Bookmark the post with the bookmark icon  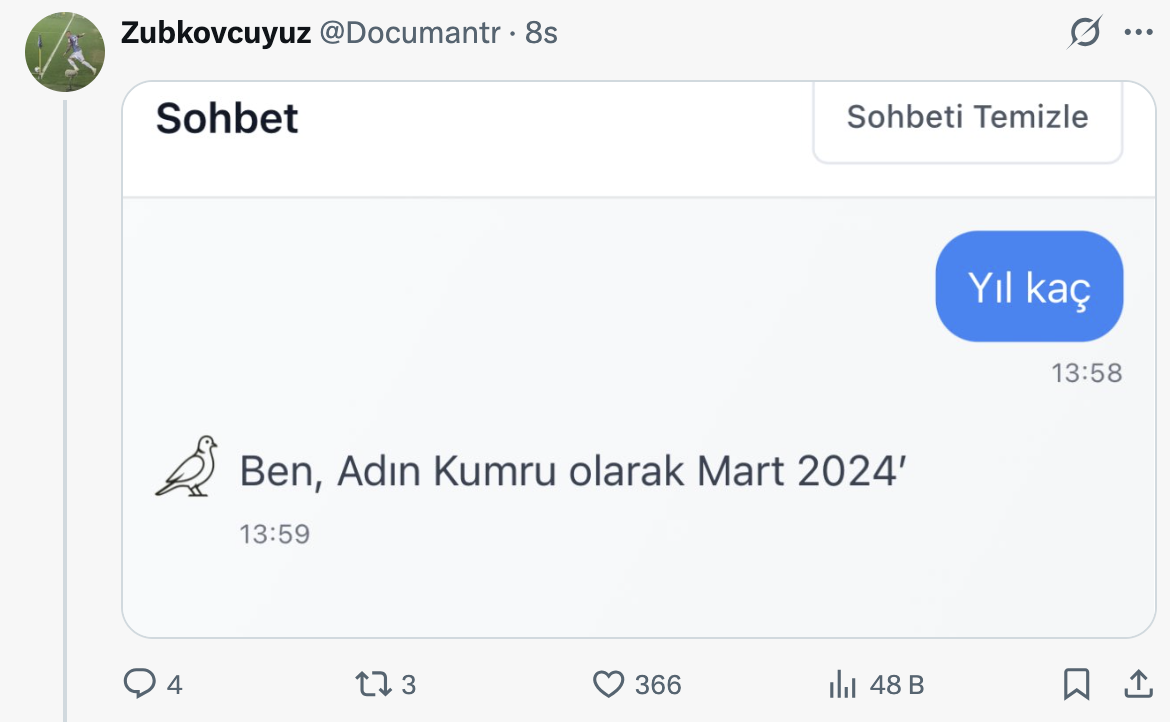click(1076, 684)
